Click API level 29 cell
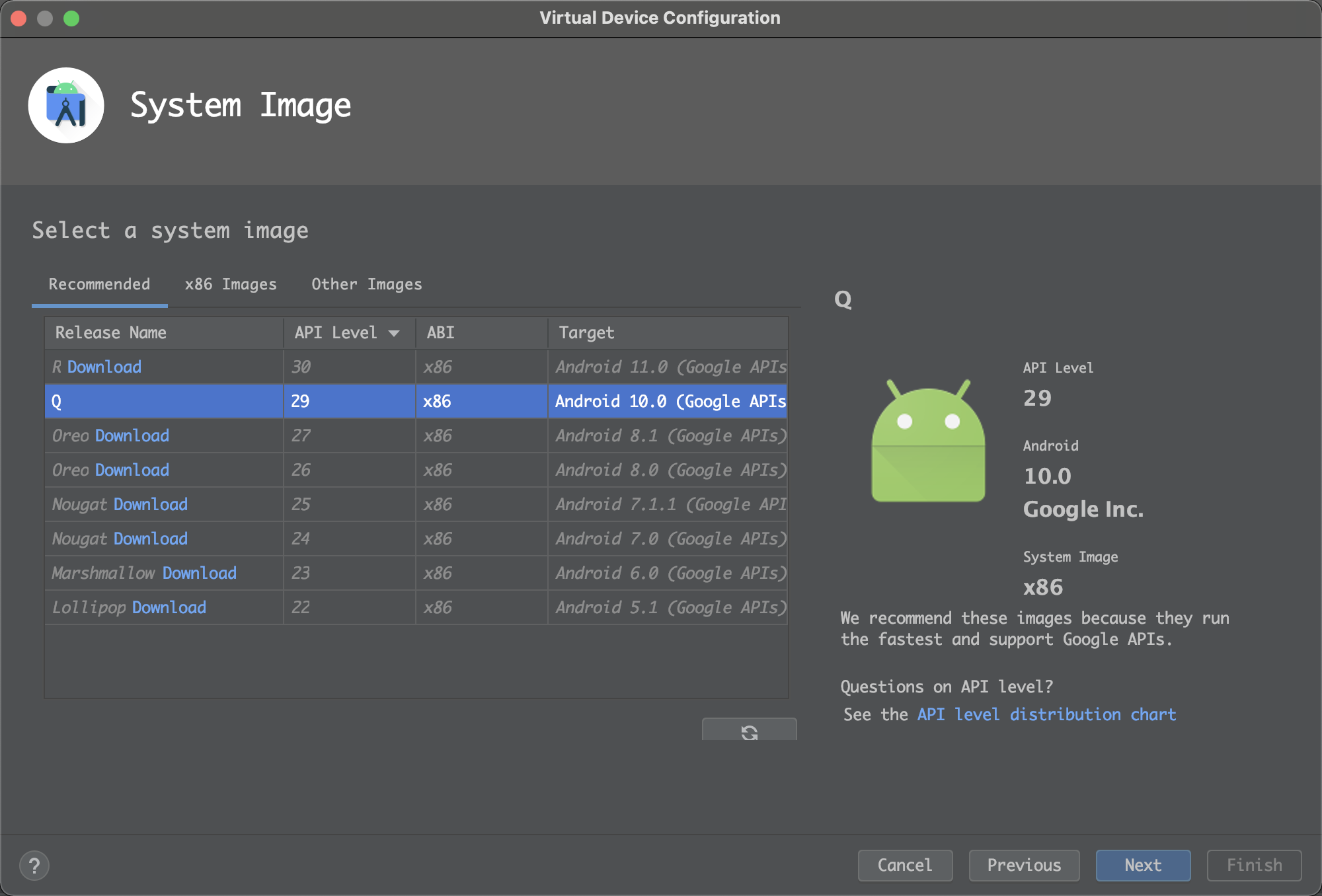The image size is (1322, 896). coord(350,401)
